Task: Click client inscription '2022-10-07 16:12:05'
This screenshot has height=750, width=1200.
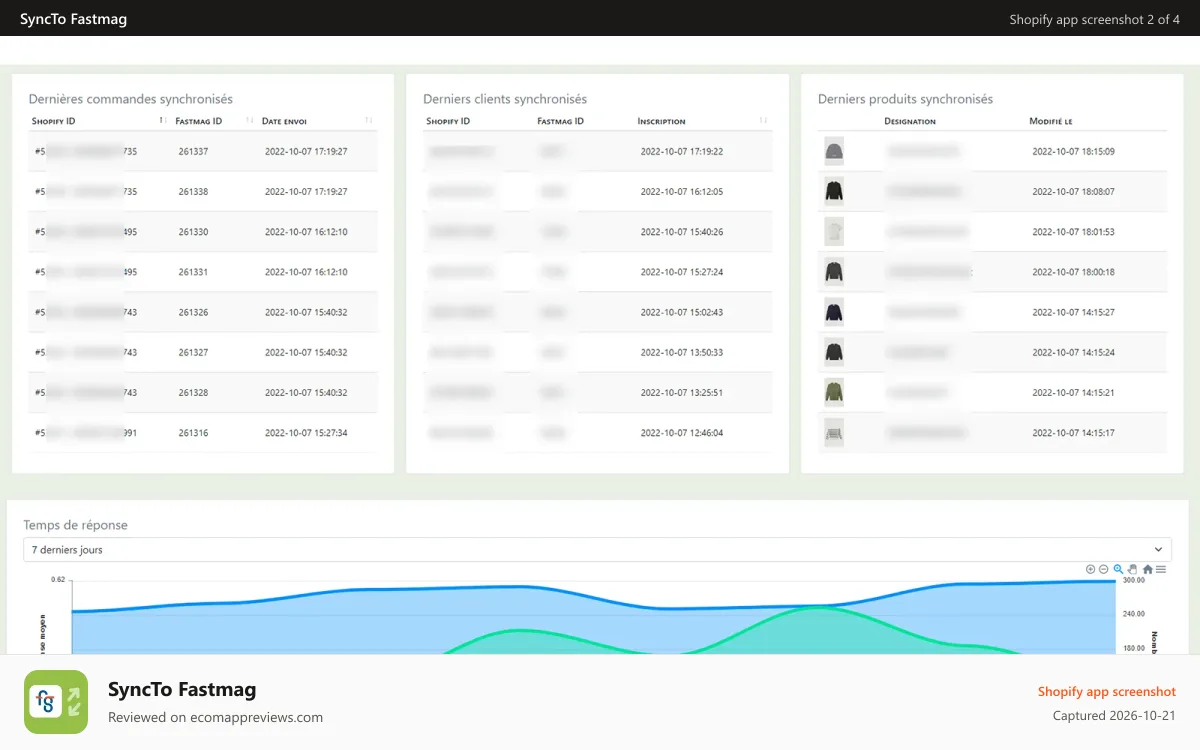Action: 682,192
